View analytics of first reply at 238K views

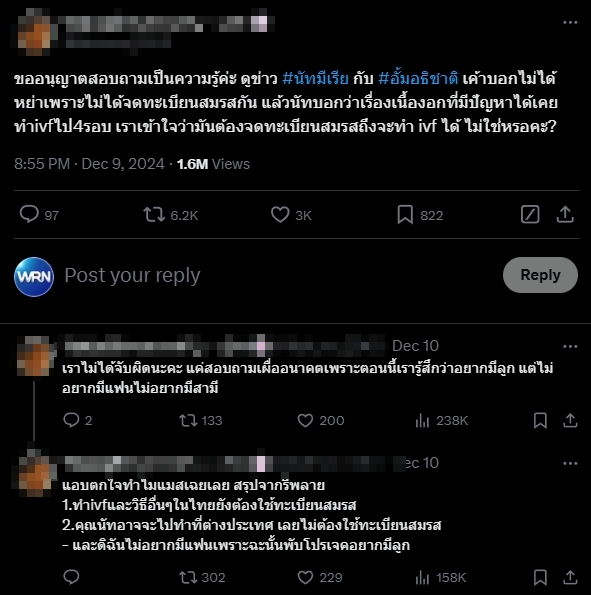click(422, 420)
